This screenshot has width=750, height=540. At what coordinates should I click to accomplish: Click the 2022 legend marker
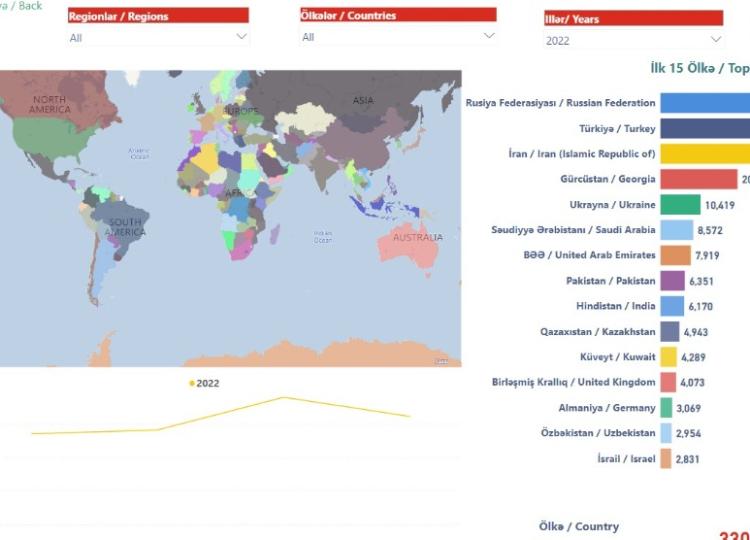192,383
